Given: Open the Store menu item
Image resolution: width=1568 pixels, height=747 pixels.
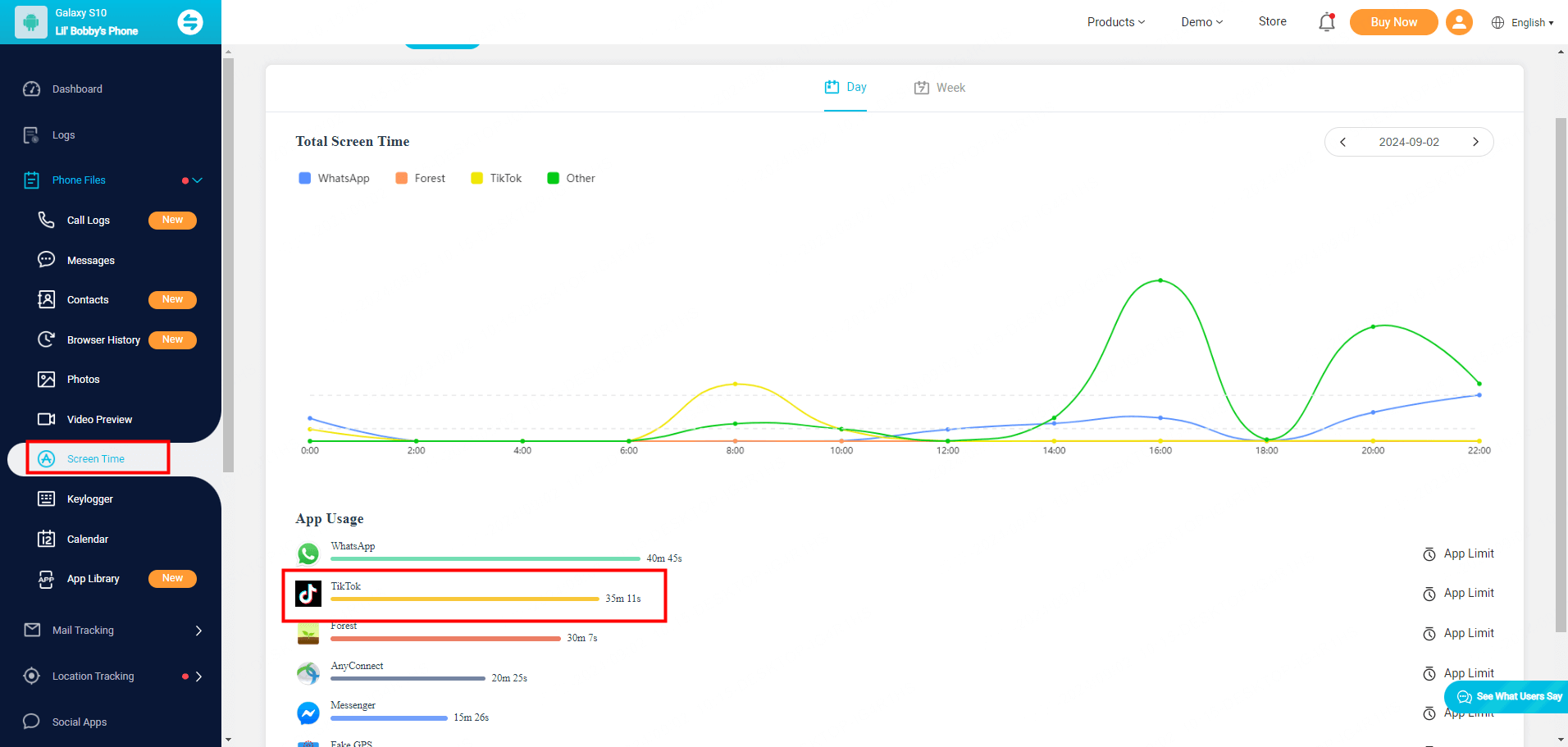Looking at the screenshot, I should 1273,21.
